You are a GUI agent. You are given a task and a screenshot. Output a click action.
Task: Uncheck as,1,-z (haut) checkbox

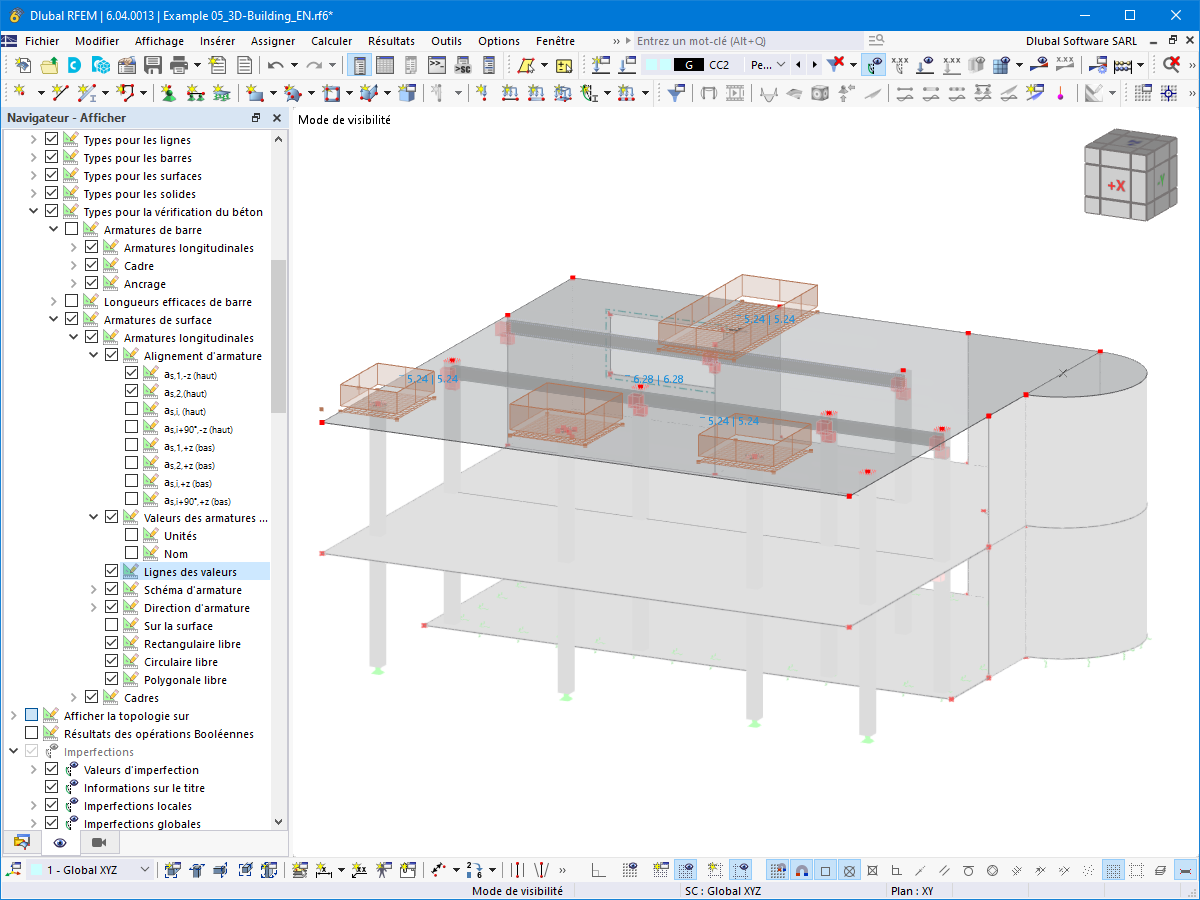(x=132, y=374)
